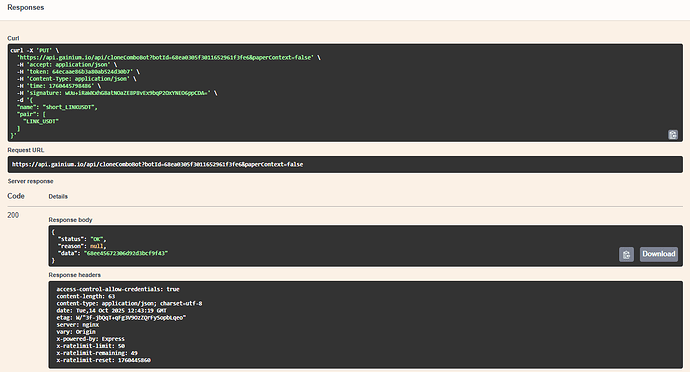Click the x-ratelimit-limit: 50 header

(x=90, y=346)
